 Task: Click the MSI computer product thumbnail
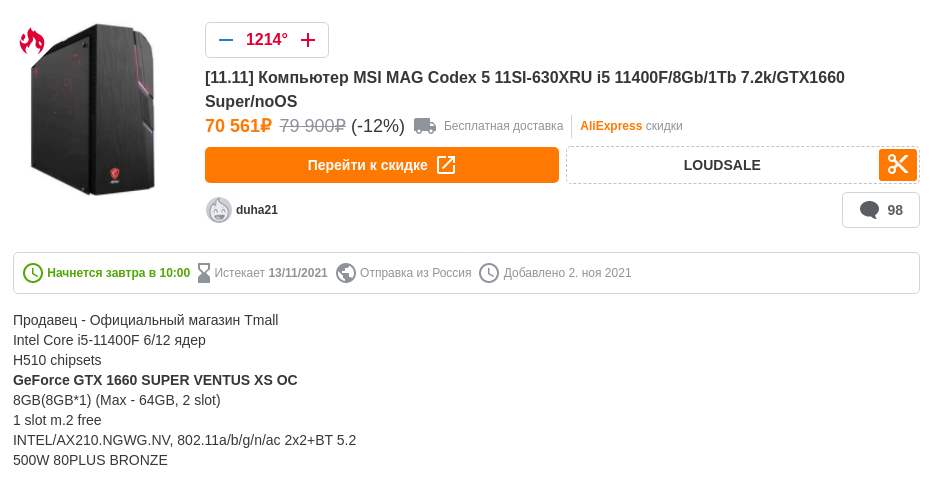pos(93,108)
